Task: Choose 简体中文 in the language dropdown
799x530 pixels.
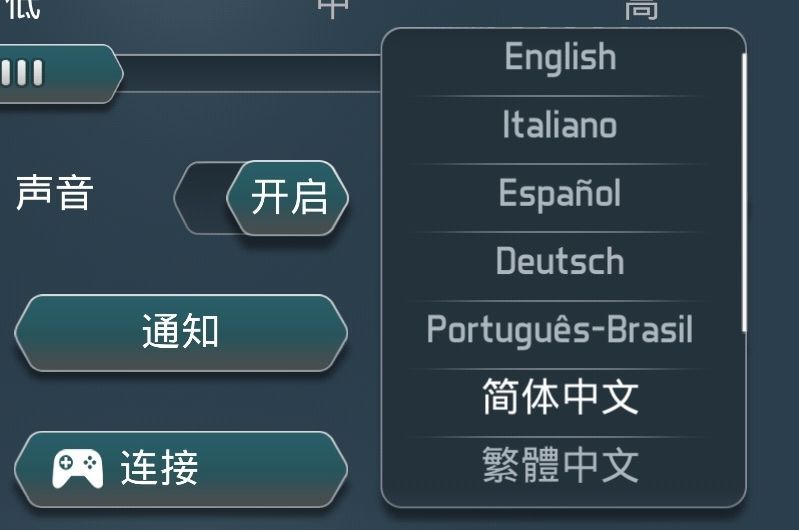Action: (x=560, y=398)
